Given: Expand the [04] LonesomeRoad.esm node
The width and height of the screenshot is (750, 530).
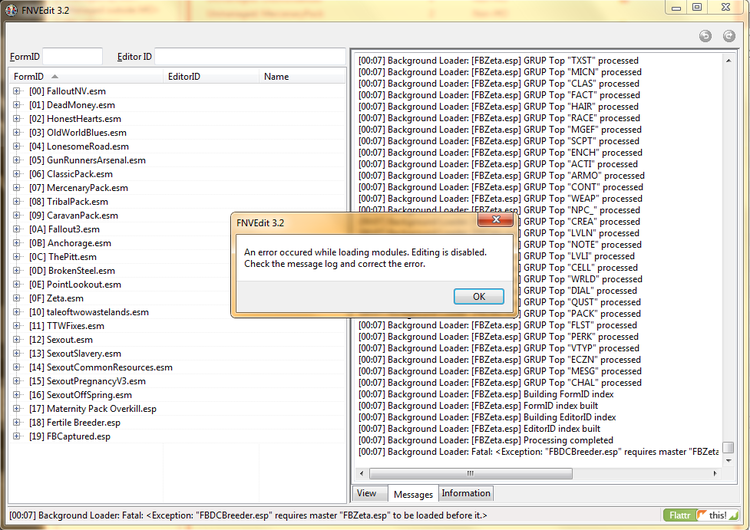Looking at the screenshot, I should pos(17,146).
